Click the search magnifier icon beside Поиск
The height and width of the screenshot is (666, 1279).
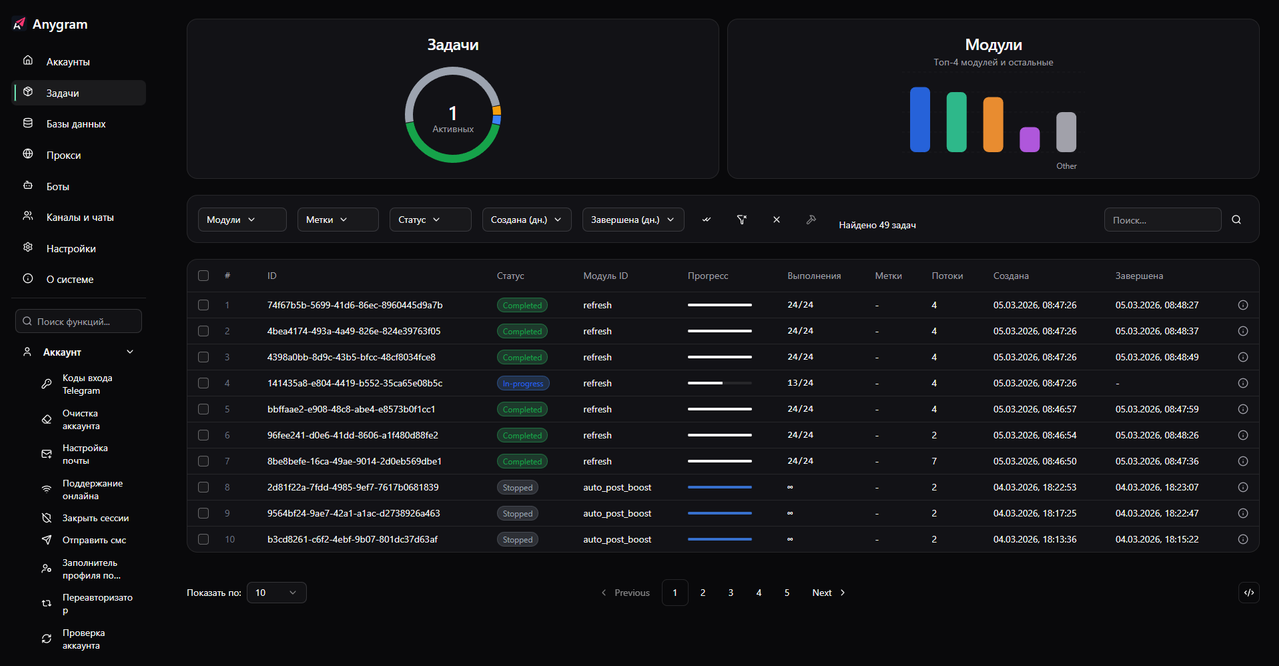1237,220
